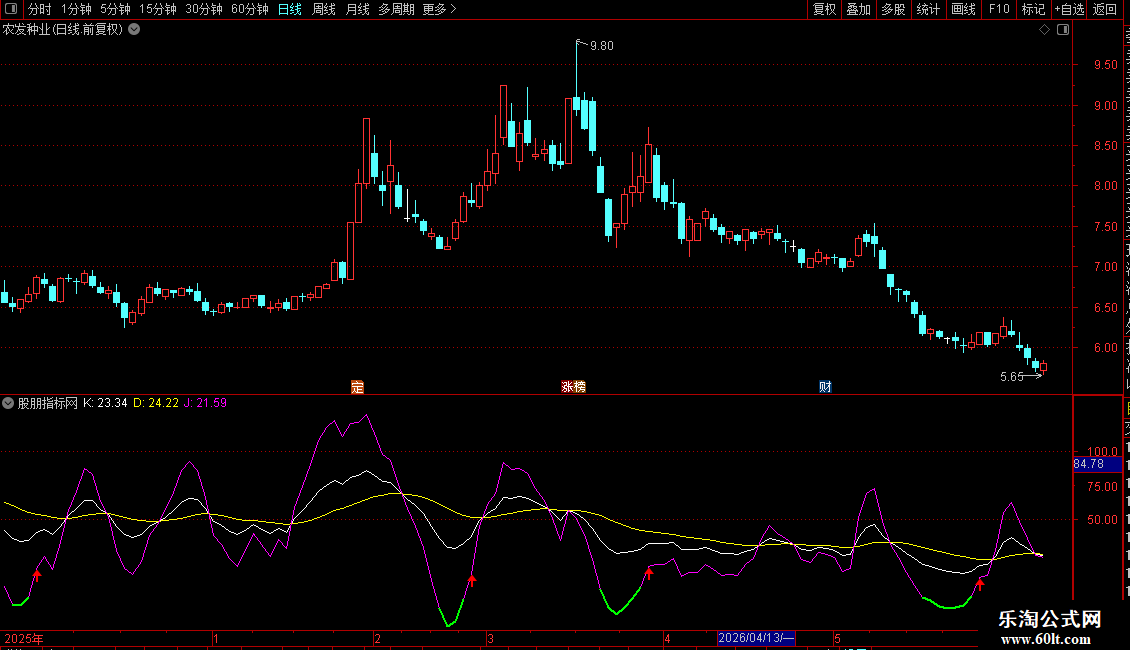Select the 1分钟 period tab
Screen dimensions: 1130x650
(x=76, y=9)
